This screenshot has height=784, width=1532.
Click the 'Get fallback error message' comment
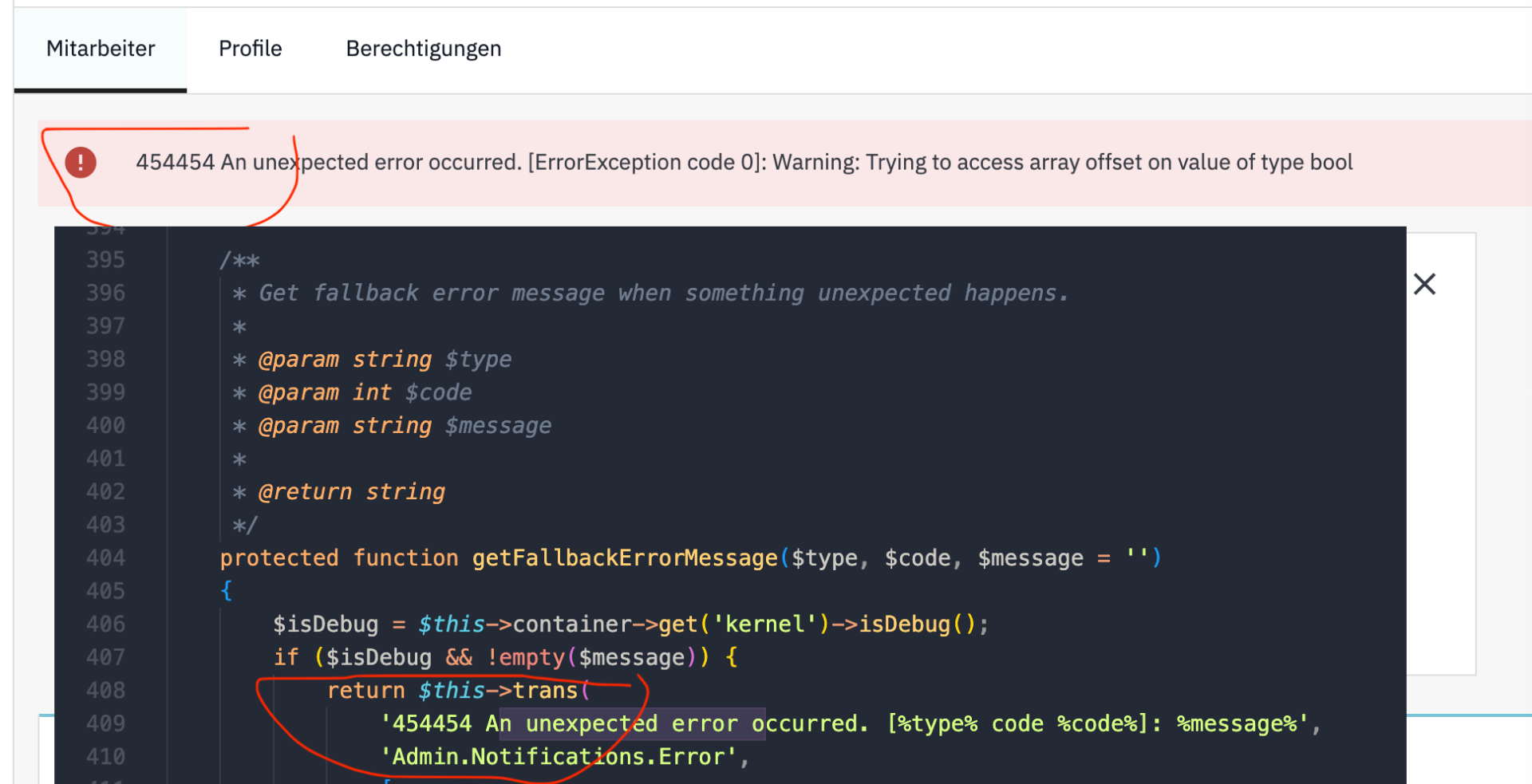[x=663, y=293]
